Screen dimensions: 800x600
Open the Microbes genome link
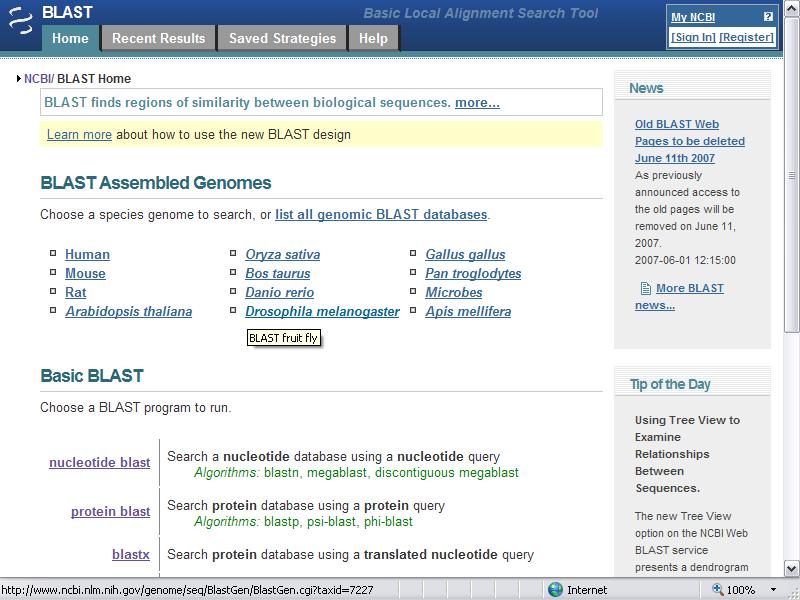pos(454,292)
